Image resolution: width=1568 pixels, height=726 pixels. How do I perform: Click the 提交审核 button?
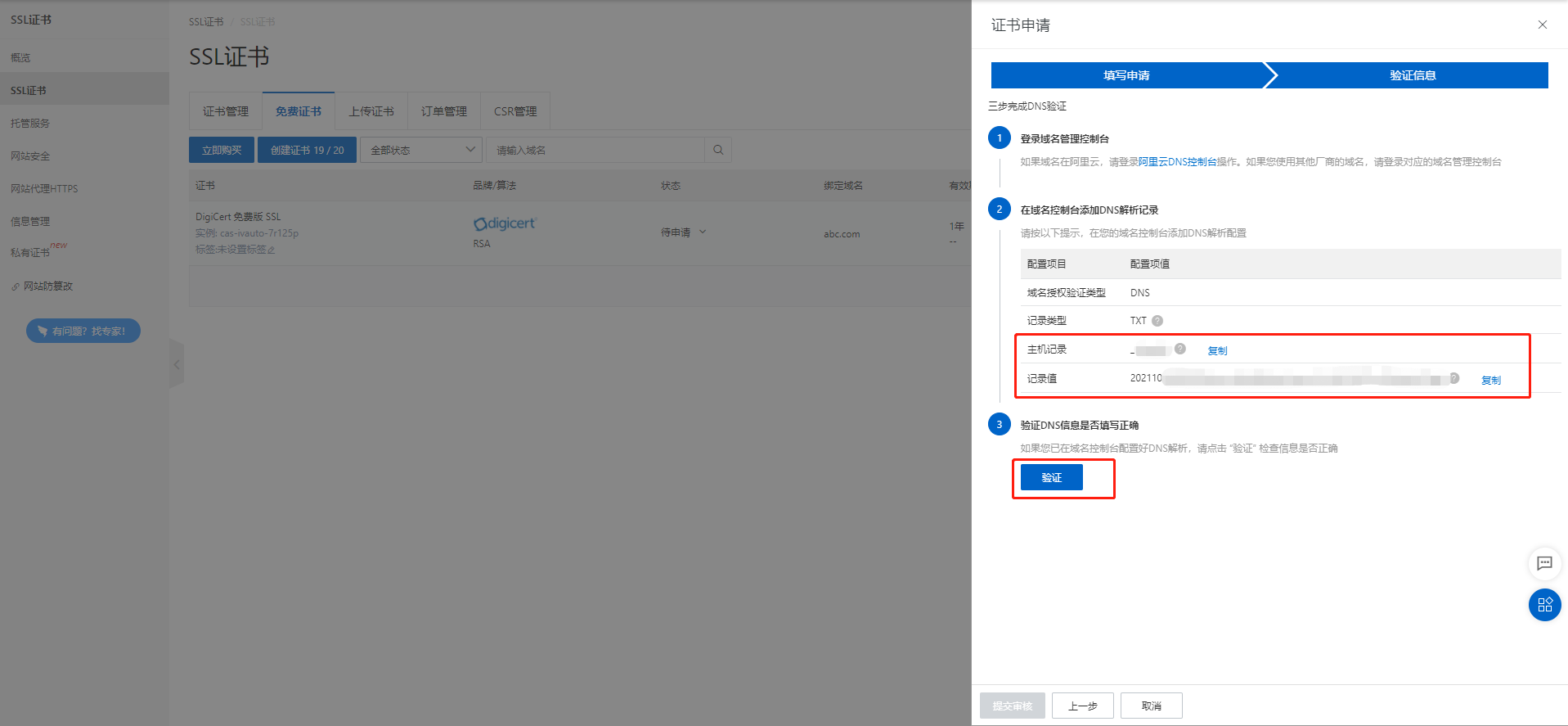click(x=1012, y=706)
